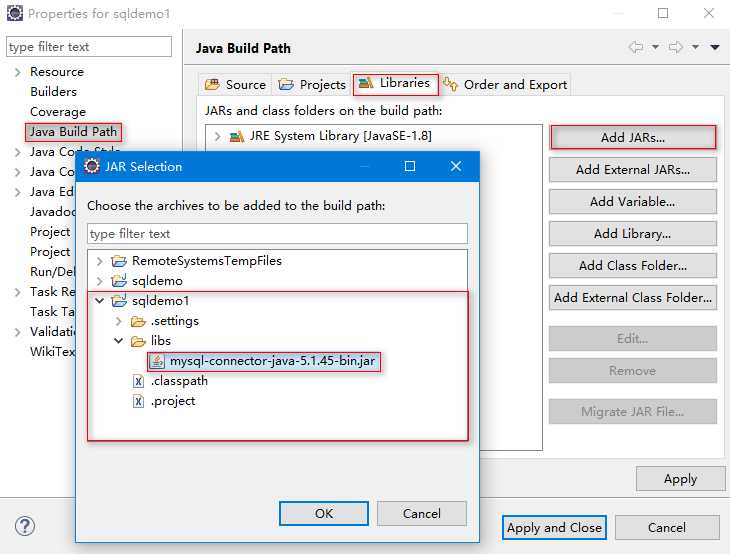
Task: Open the view menu triangle icon
Action: pyautogui.click(x=715, y=47)
